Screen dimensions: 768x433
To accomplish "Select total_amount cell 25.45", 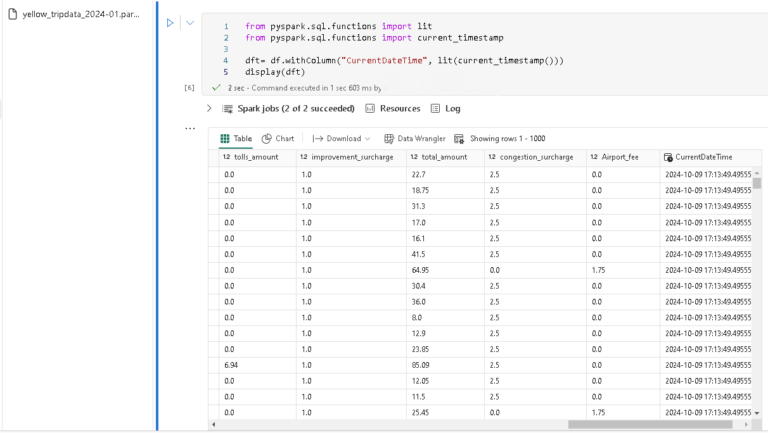I will pyautogui.click(x=445, y=412).
